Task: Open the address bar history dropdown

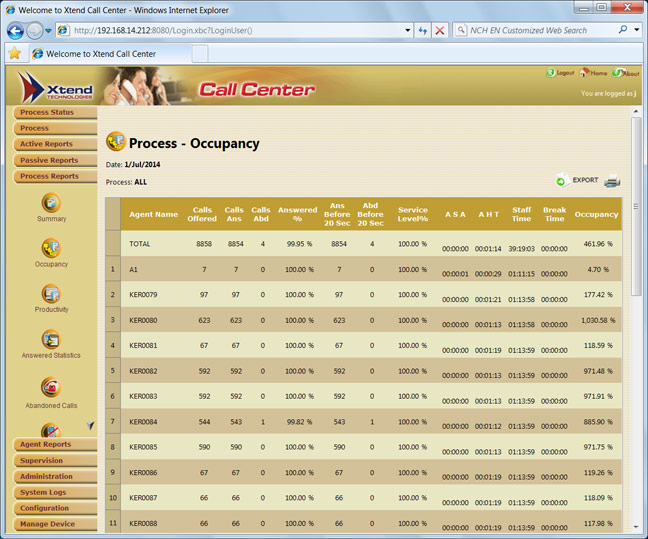Action: coord(407,30)
